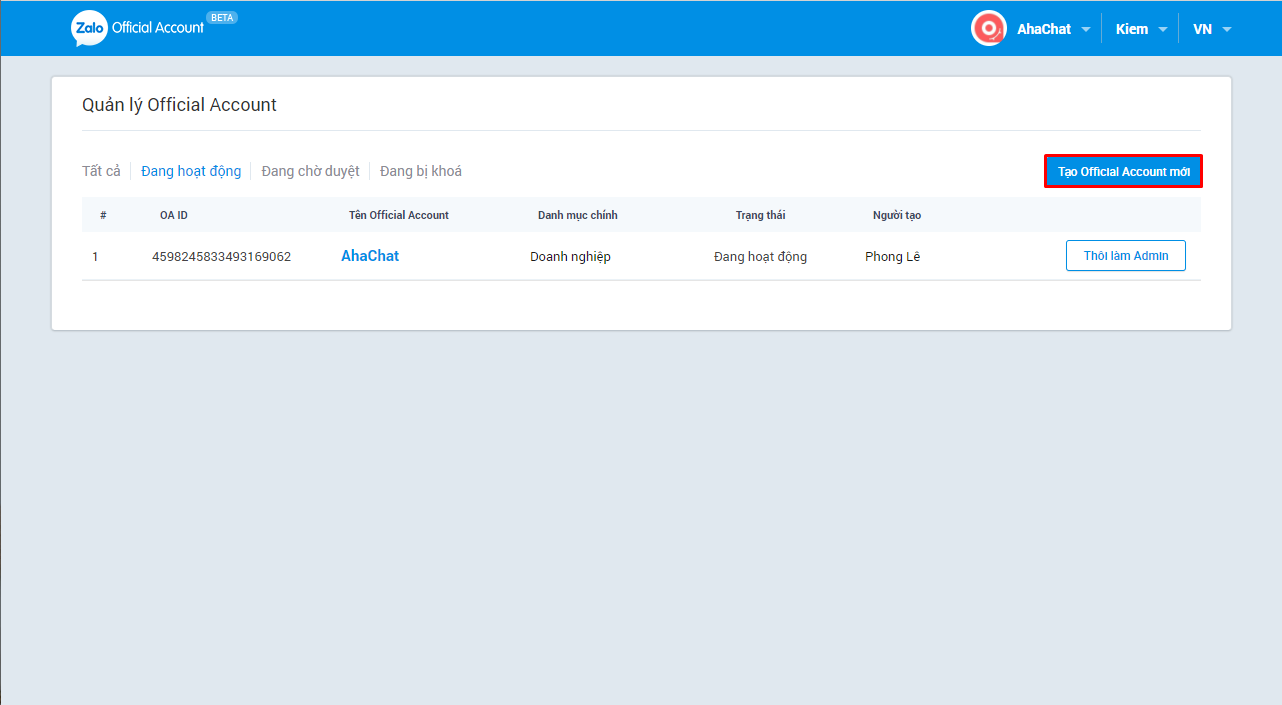Click creator name Phong Lê
The height and width of the screenshot is (705, 1282).
(x=892, y=257)
